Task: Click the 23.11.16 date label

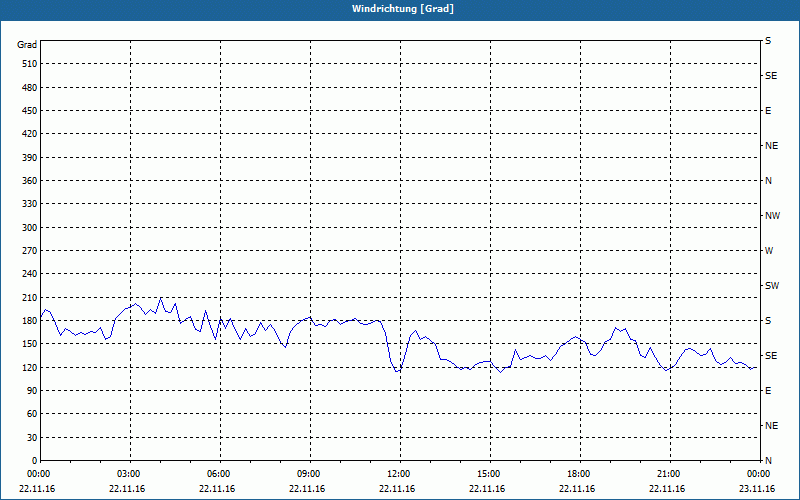Action: tap(757, 489)
